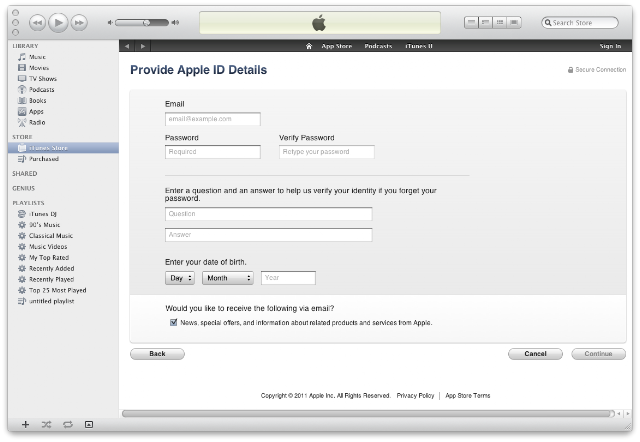Viewport: 640px width, 442px height.
Task: Toggle shuffle at bottom bar
Action: coord(47,424)
